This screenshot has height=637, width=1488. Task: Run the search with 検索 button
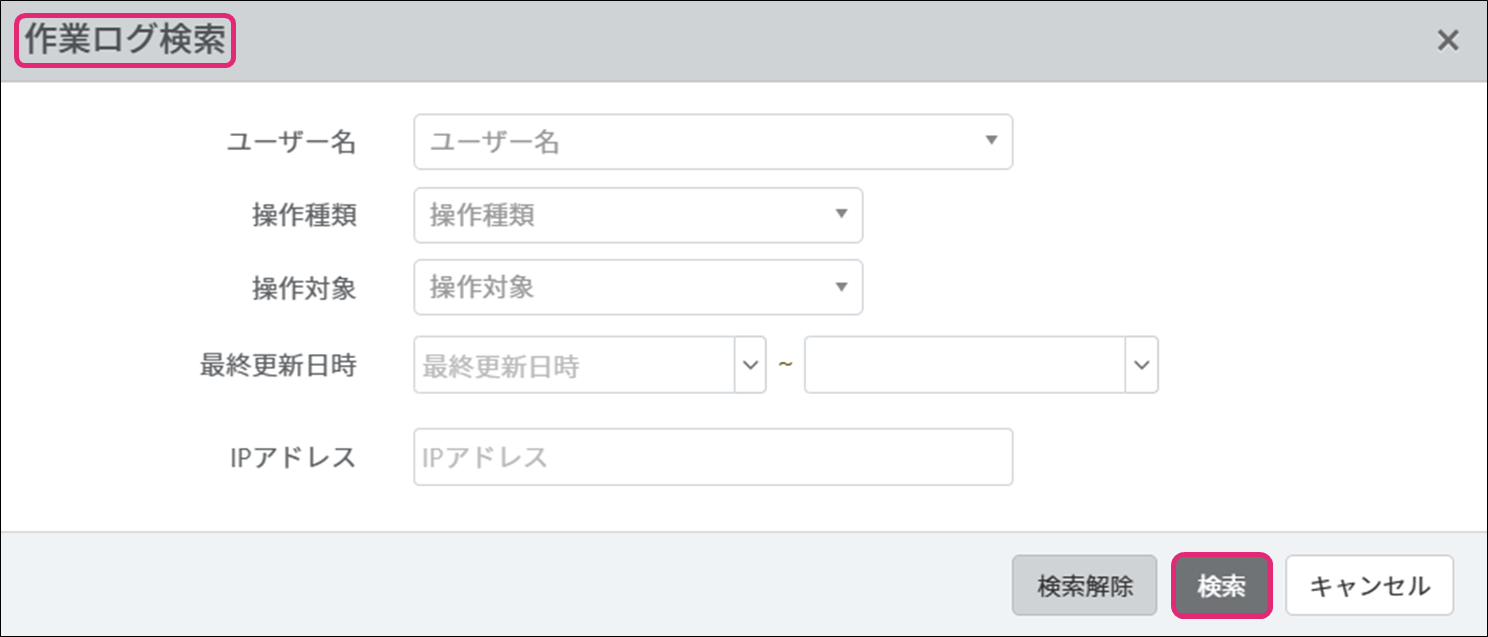coord(1221,586)
